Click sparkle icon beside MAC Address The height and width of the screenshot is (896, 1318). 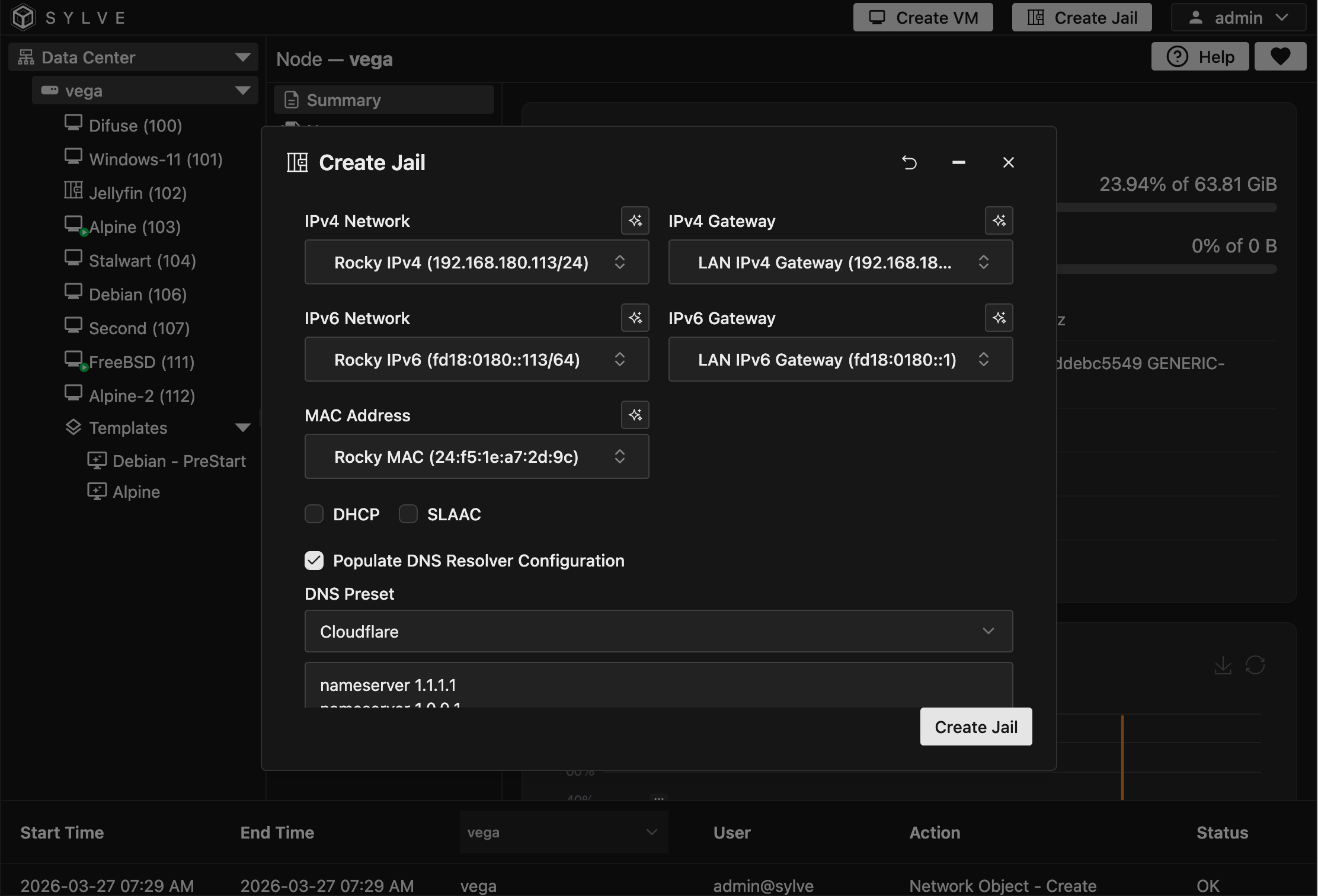click(x=635, y=415)
